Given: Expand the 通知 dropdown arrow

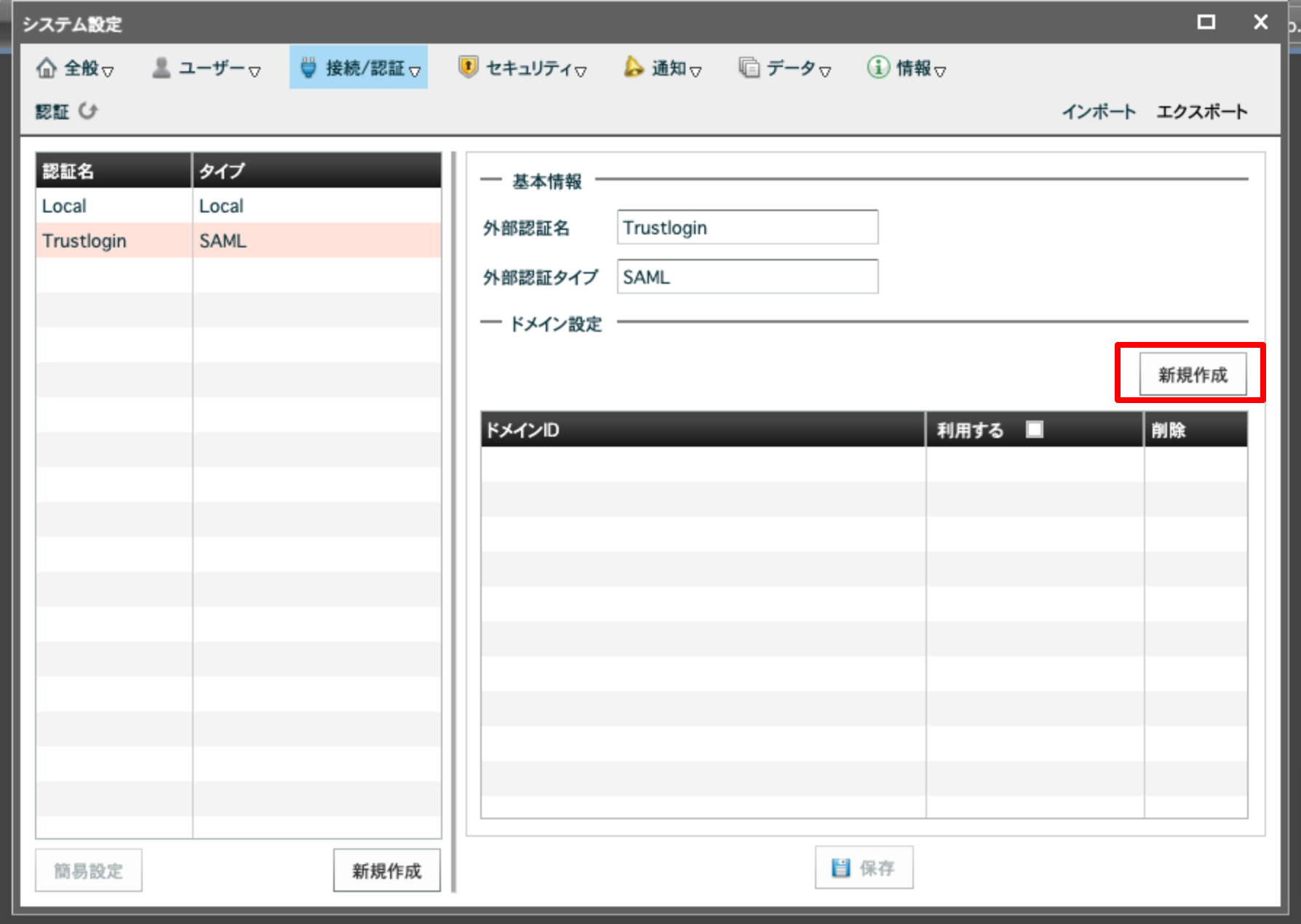Looking at the screenshot, I should [696, 71].
